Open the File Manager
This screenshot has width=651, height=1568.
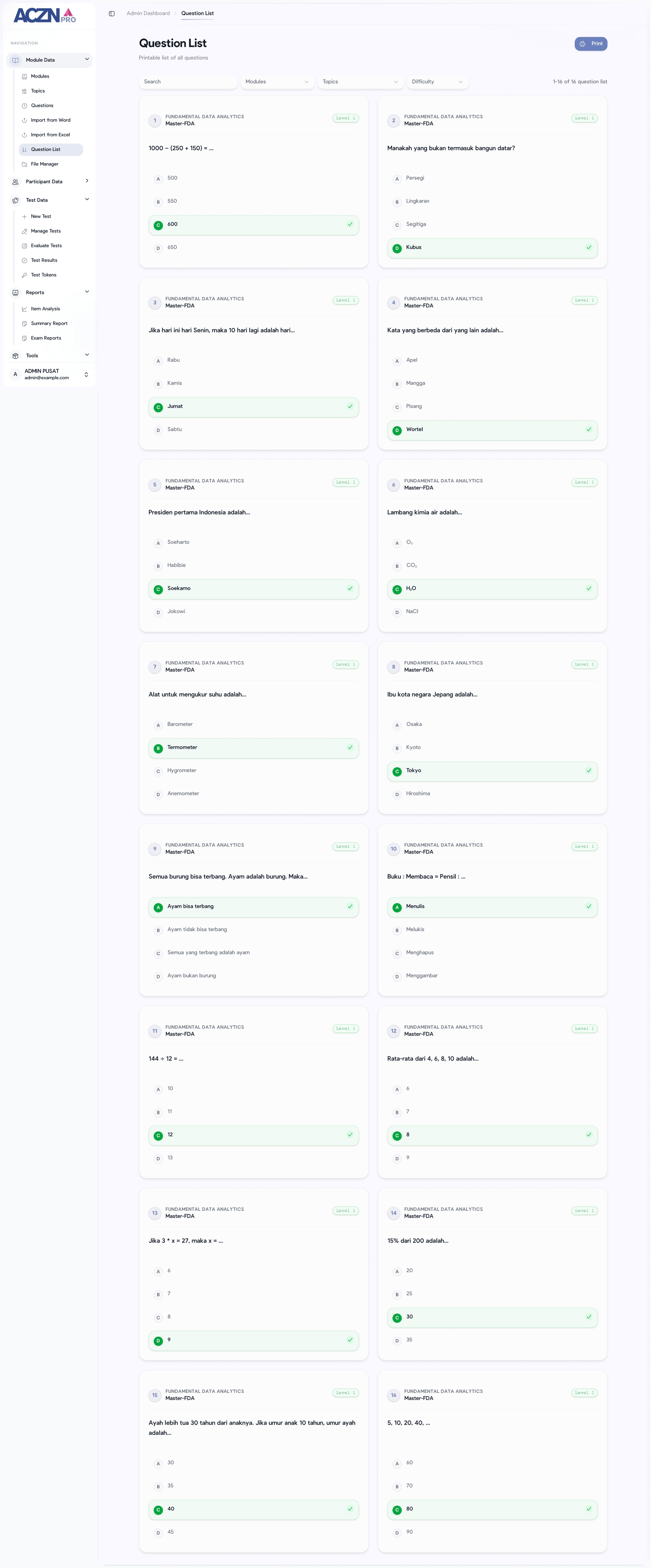[45, 164]
